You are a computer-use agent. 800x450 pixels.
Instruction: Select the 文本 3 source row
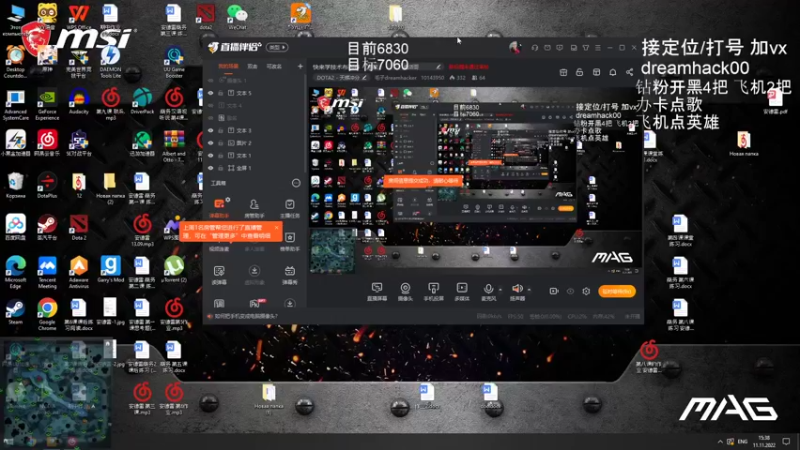pyautogui.click(x=254, y=130)
